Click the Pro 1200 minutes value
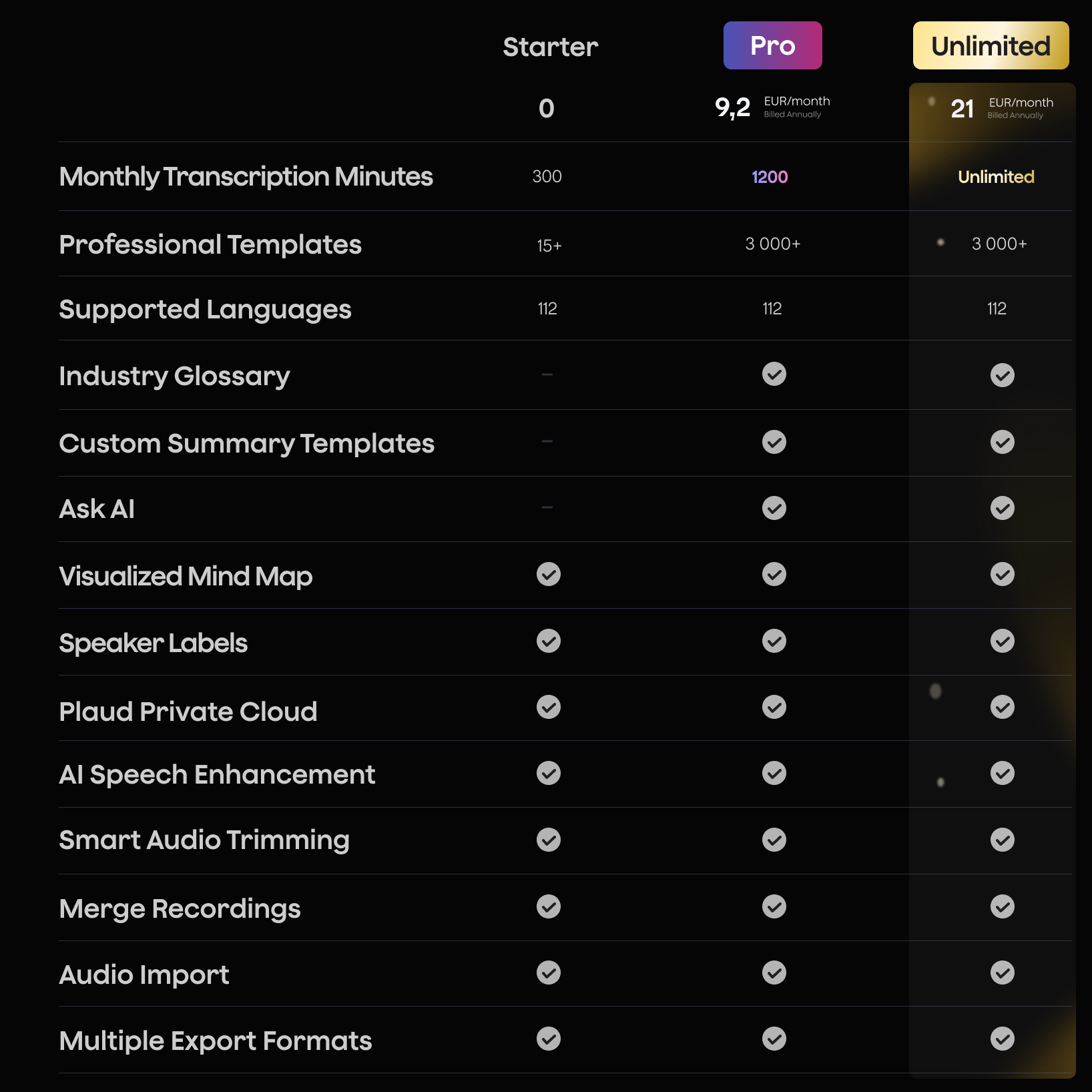This screenshot has width=1092, height=1092. point(770,177)
